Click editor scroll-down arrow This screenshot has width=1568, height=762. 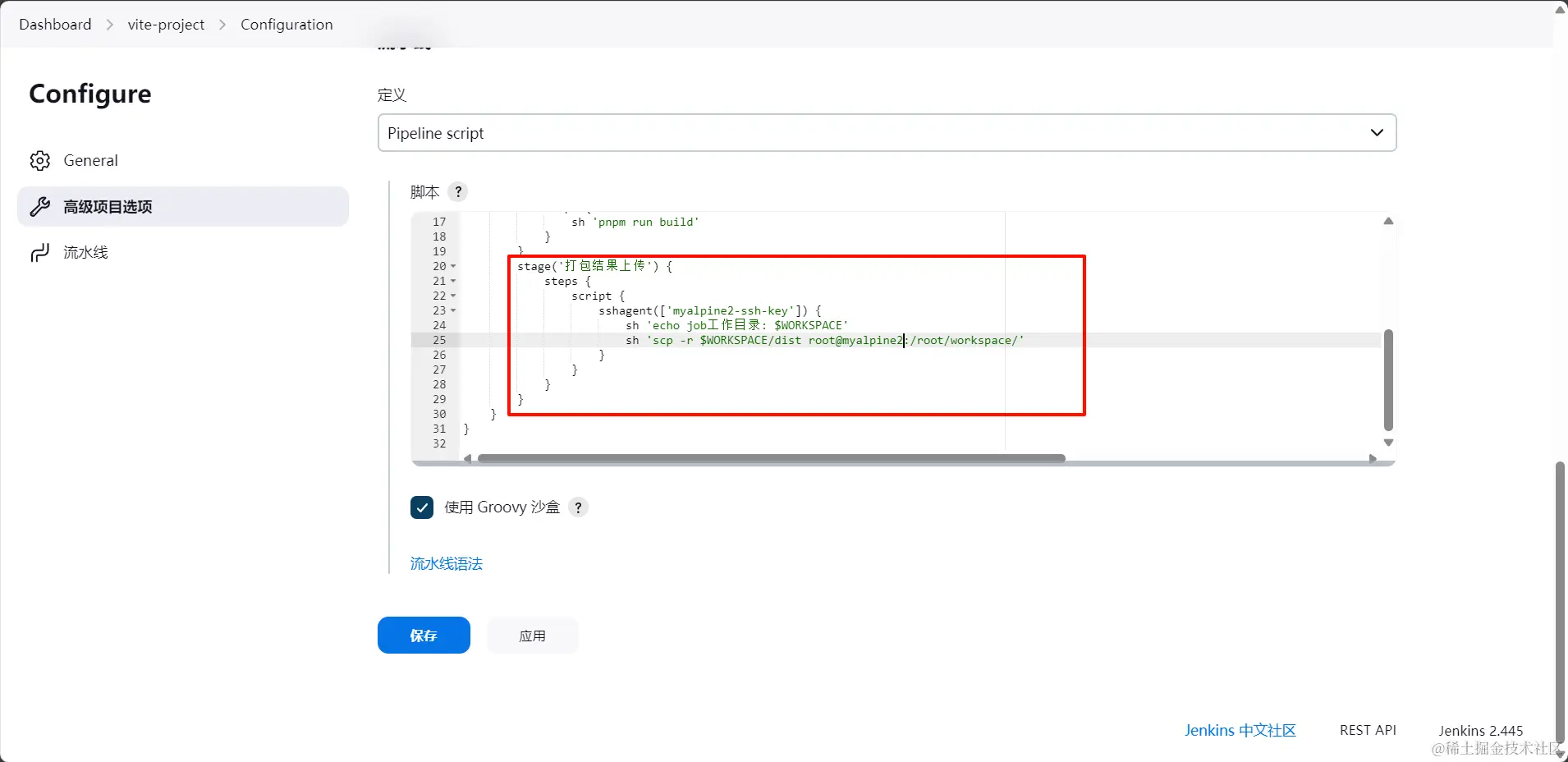tap(1388, 443)
